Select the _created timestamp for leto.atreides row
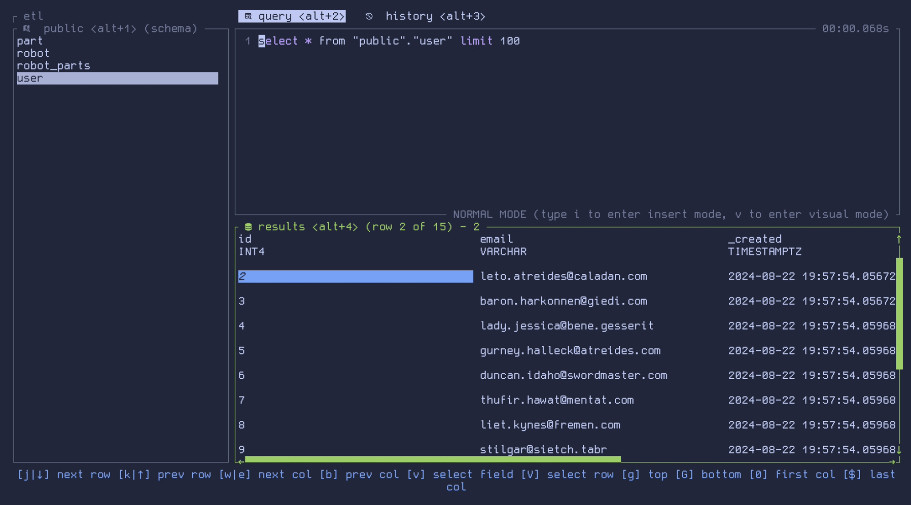The width and height of the screenshot is (911, 505). (x=812, y=277)
